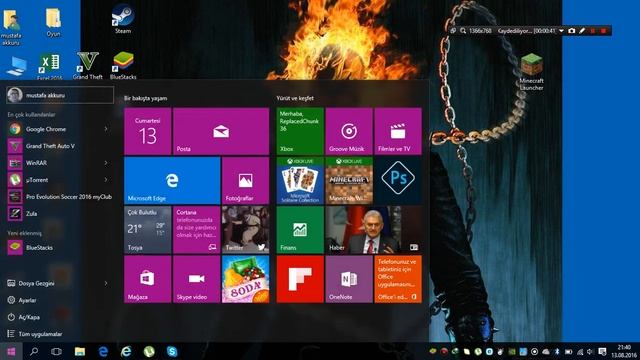Launch the Minecraft Windows 10 tile
This screenshot has width=640, height=360.
pos(349,181)
